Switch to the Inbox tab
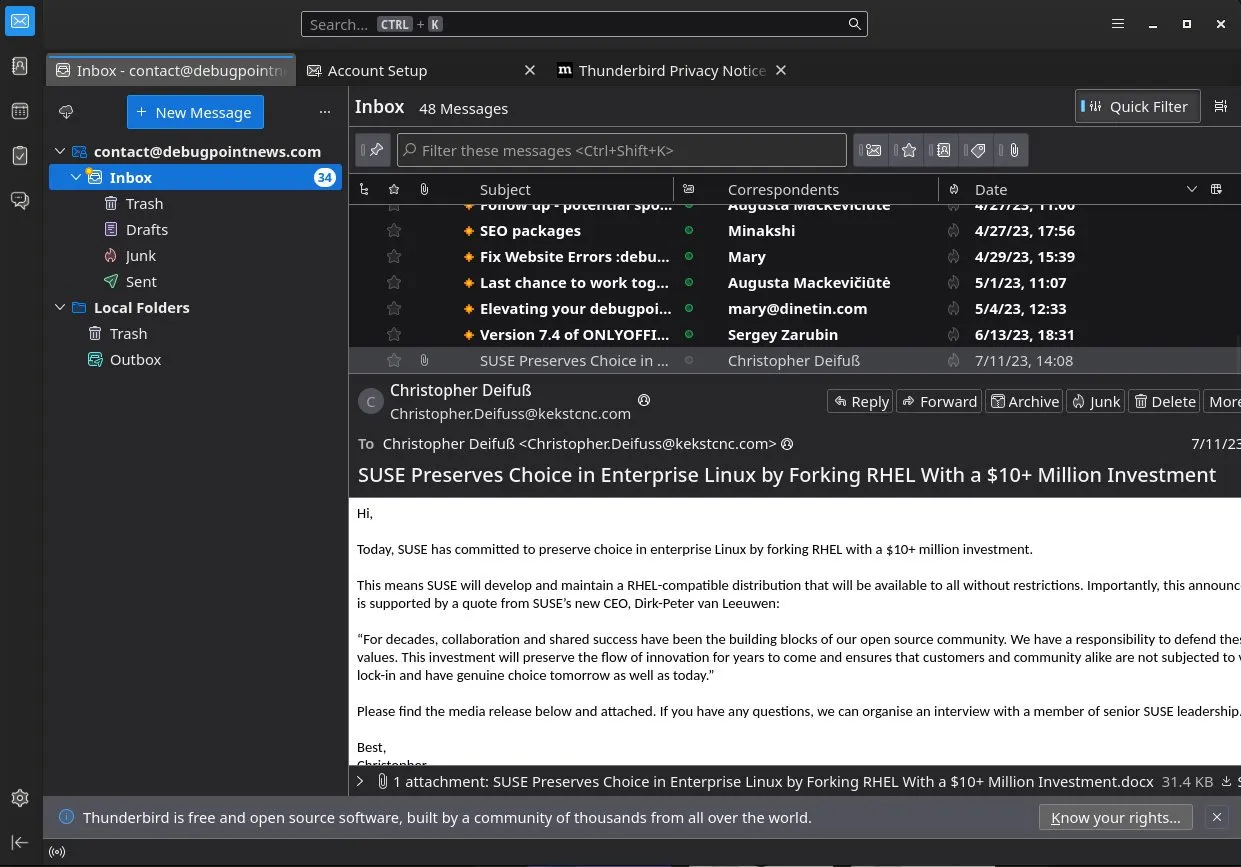 (x=171, y=70)
